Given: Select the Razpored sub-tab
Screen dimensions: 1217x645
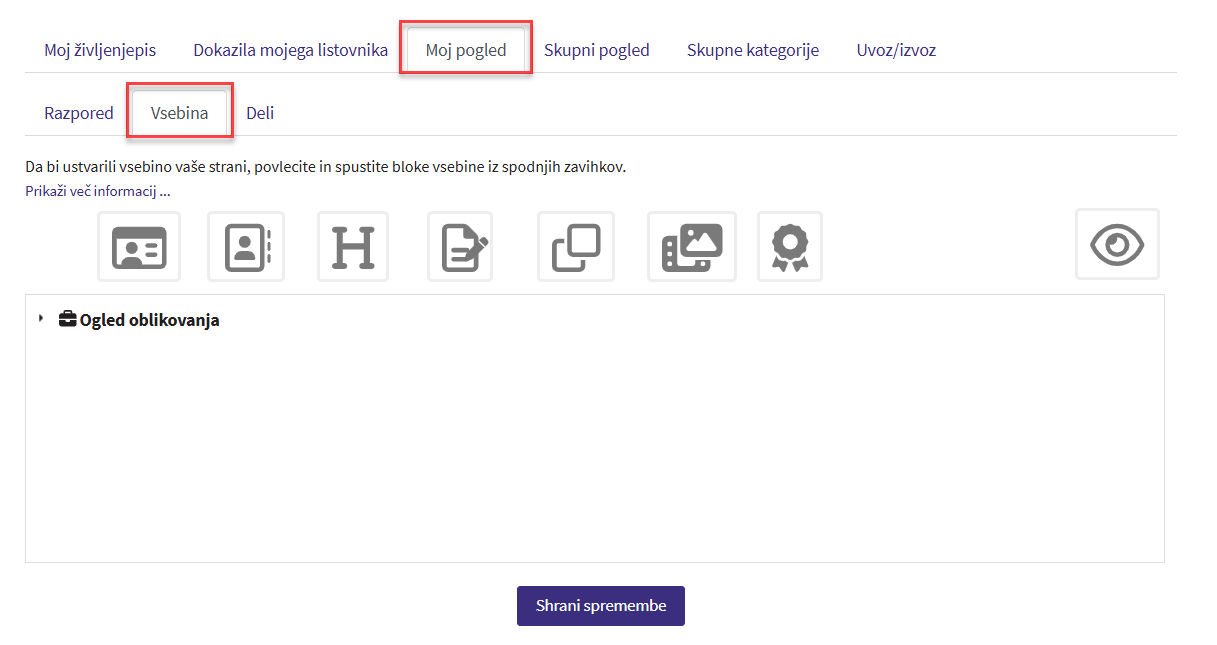Looking at the screenshot, I should pyautogui.click(x=79, y=113).
